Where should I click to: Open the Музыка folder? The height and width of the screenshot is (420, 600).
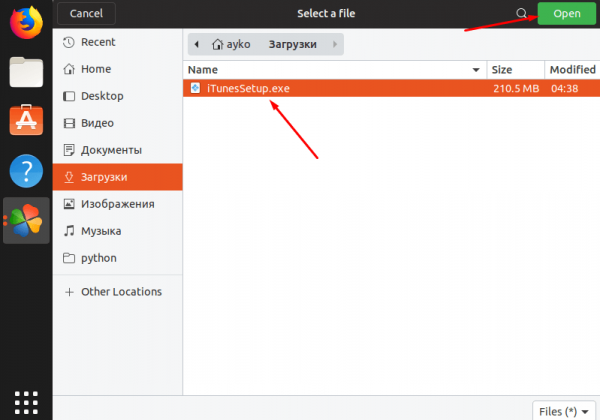117,231
